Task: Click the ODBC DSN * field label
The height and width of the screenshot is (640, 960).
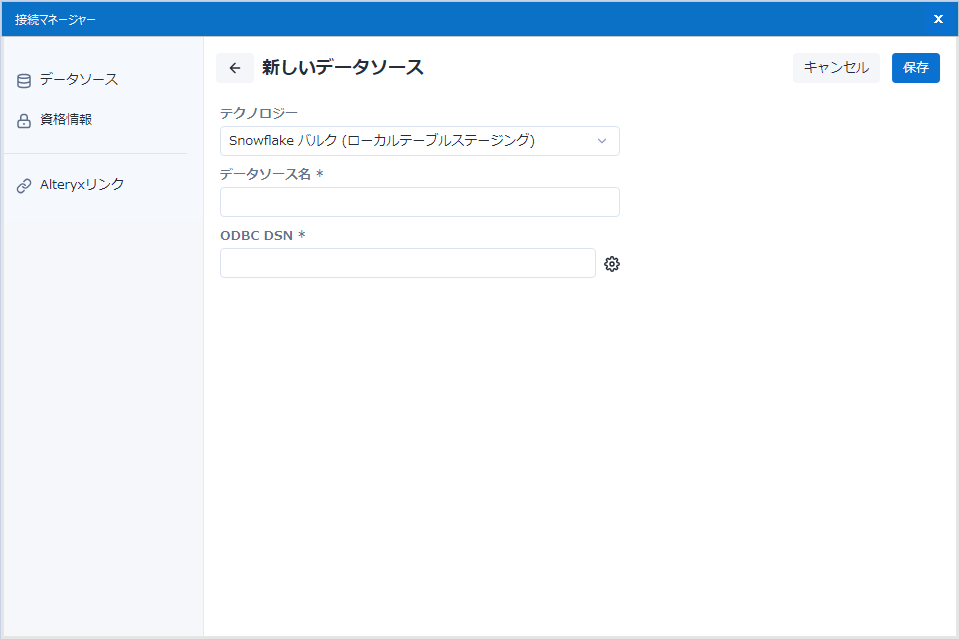Action: coord(262,235)
